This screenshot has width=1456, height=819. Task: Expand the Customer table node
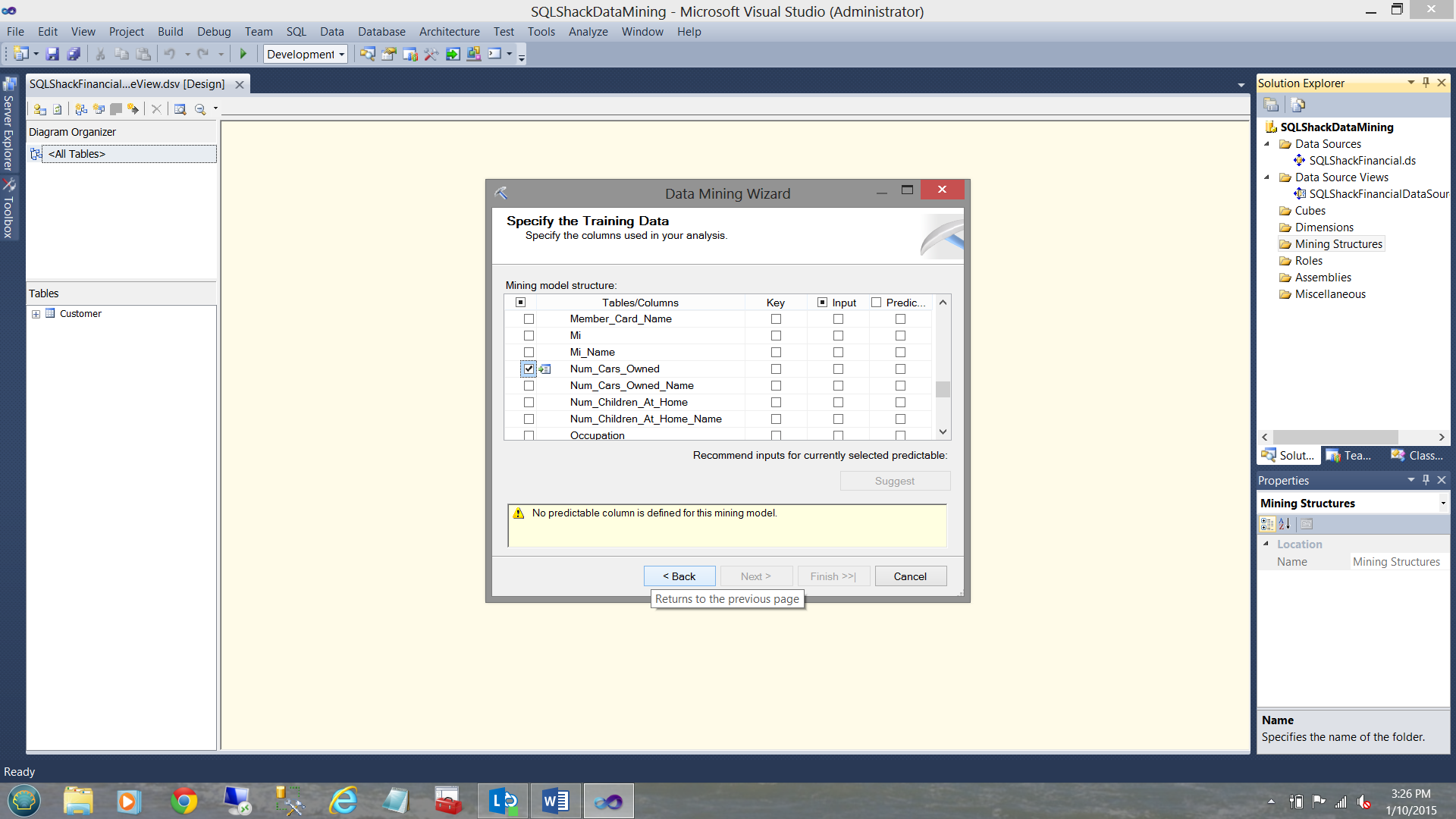click(x=36, y=314)
